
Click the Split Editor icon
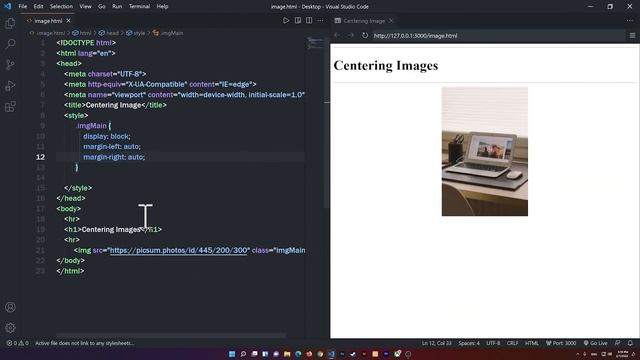[309, 20]
